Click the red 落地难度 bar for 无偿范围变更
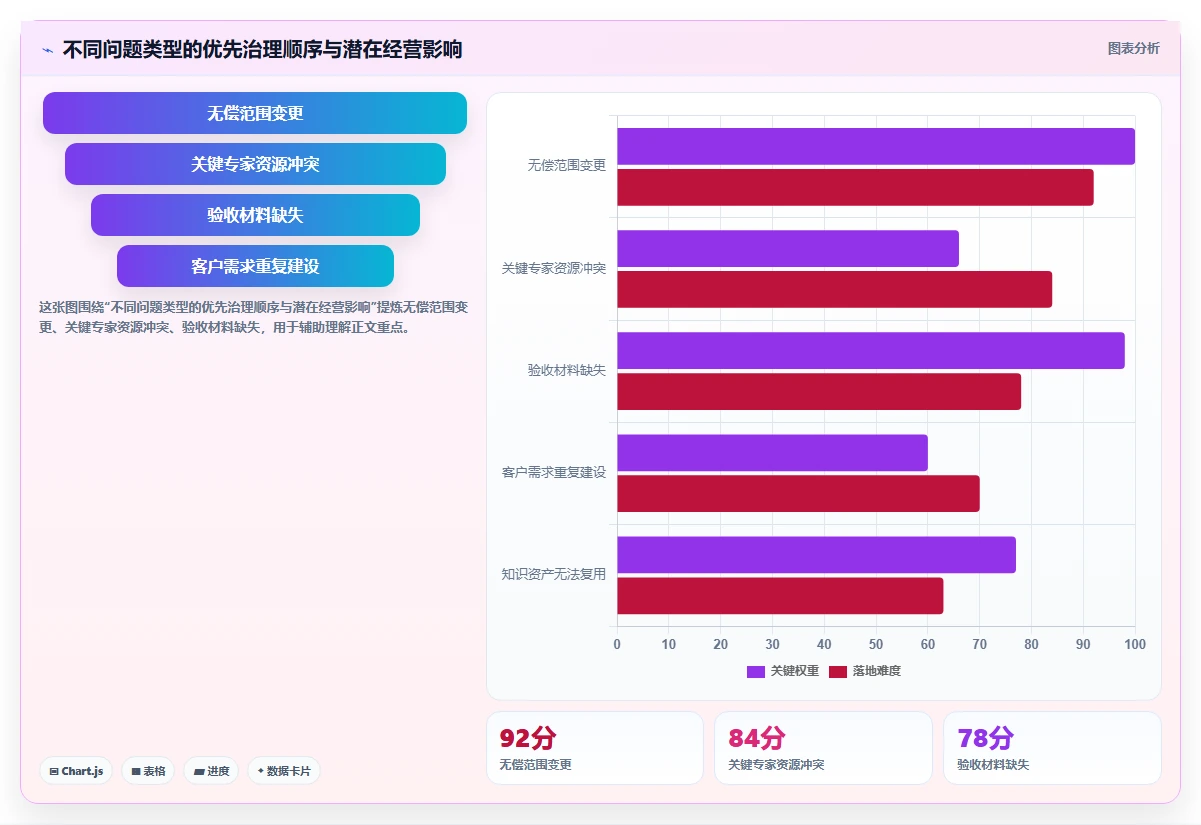1201x825 pixels. (x=855, y=187)
